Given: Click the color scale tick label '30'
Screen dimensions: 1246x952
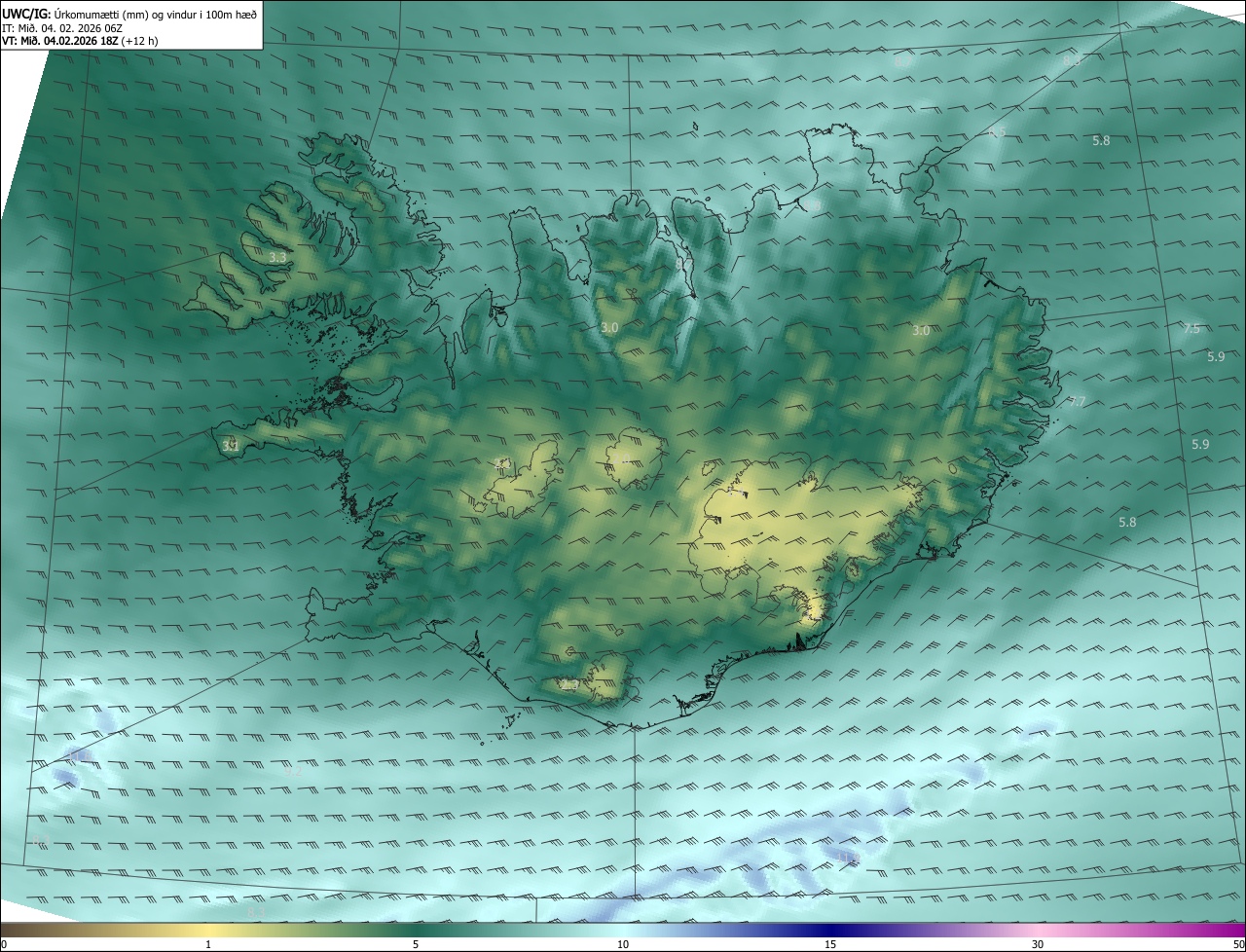Looking at the screenshot, I should (x=1038, y=944).
